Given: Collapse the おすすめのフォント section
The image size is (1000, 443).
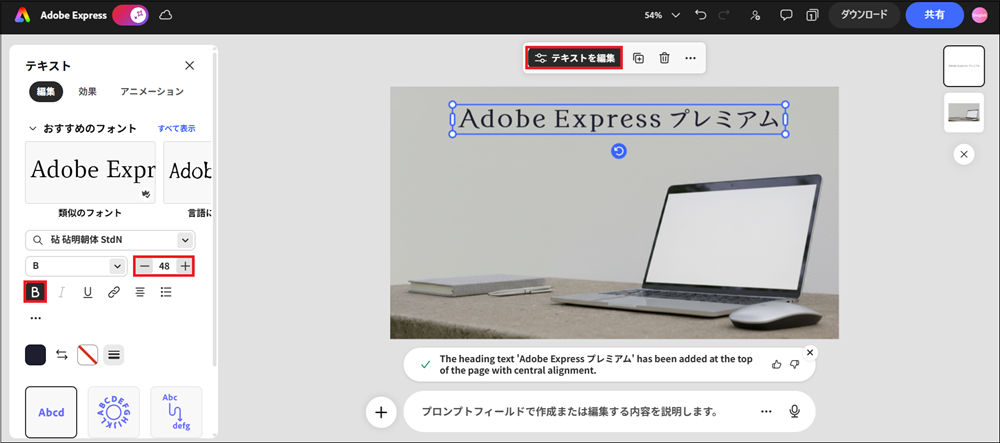Looking at the screenshot, I should point(33,129).
